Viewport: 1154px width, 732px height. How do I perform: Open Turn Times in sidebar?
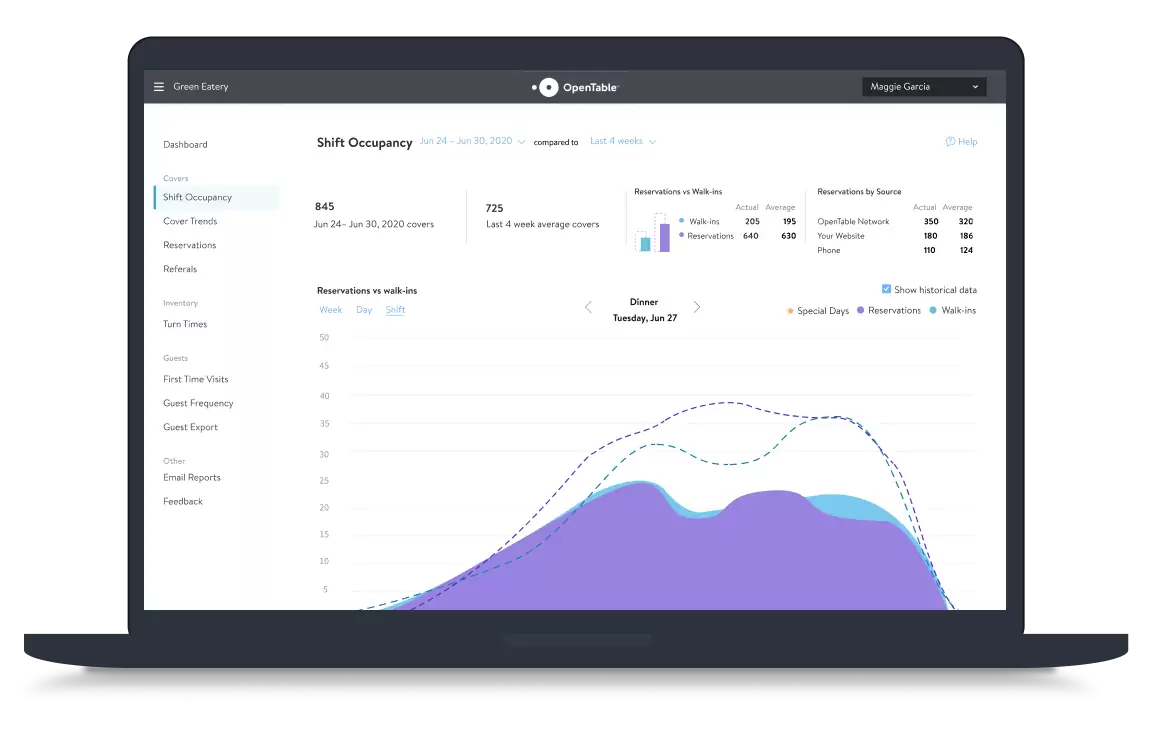185,324
